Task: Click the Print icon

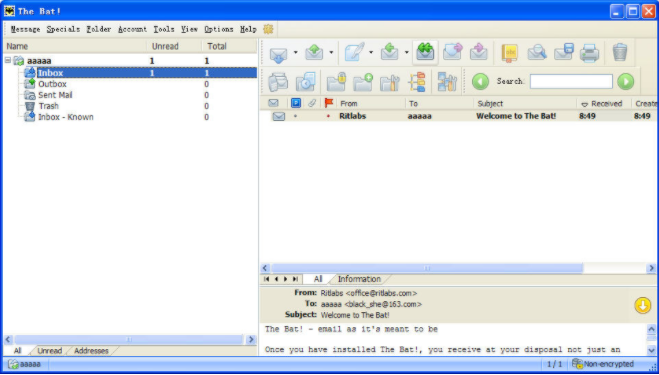Action: [x=589, y=53]
